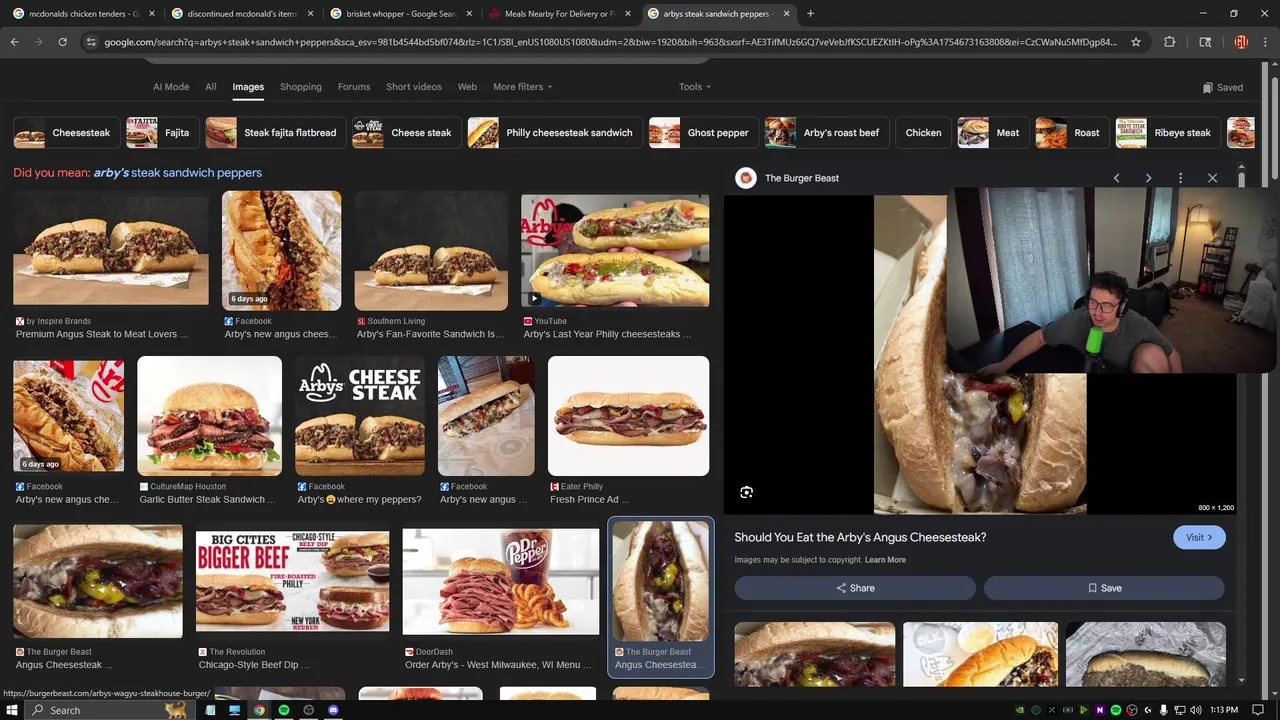The width and height of the screenshot is (1280, 720).
Task: Filter by Philly cheesesteak sandwich chip
Action: tap(554, 132)
